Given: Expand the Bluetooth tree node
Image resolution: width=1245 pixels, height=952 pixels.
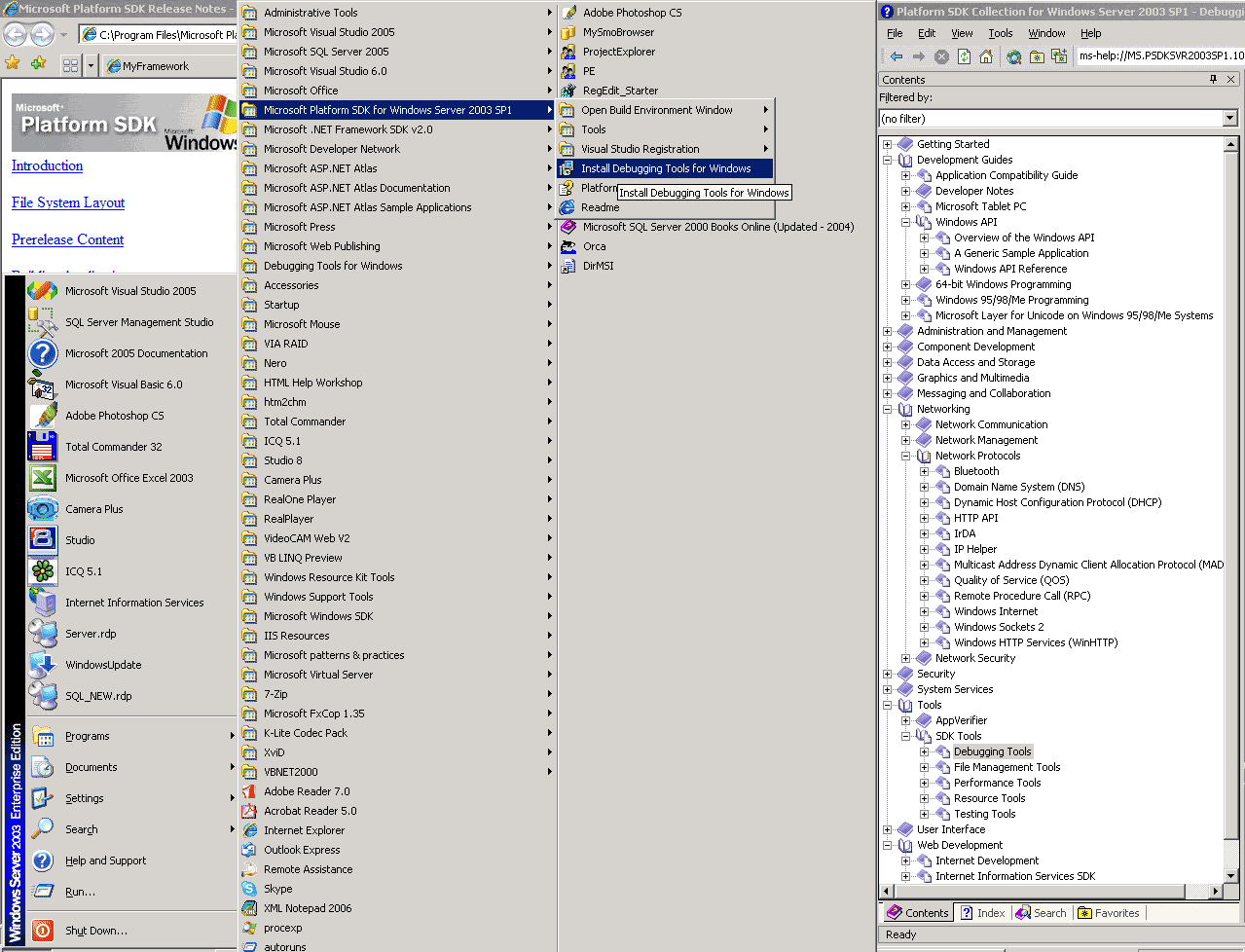Looking at the screenshot, I should click(925, 471).
